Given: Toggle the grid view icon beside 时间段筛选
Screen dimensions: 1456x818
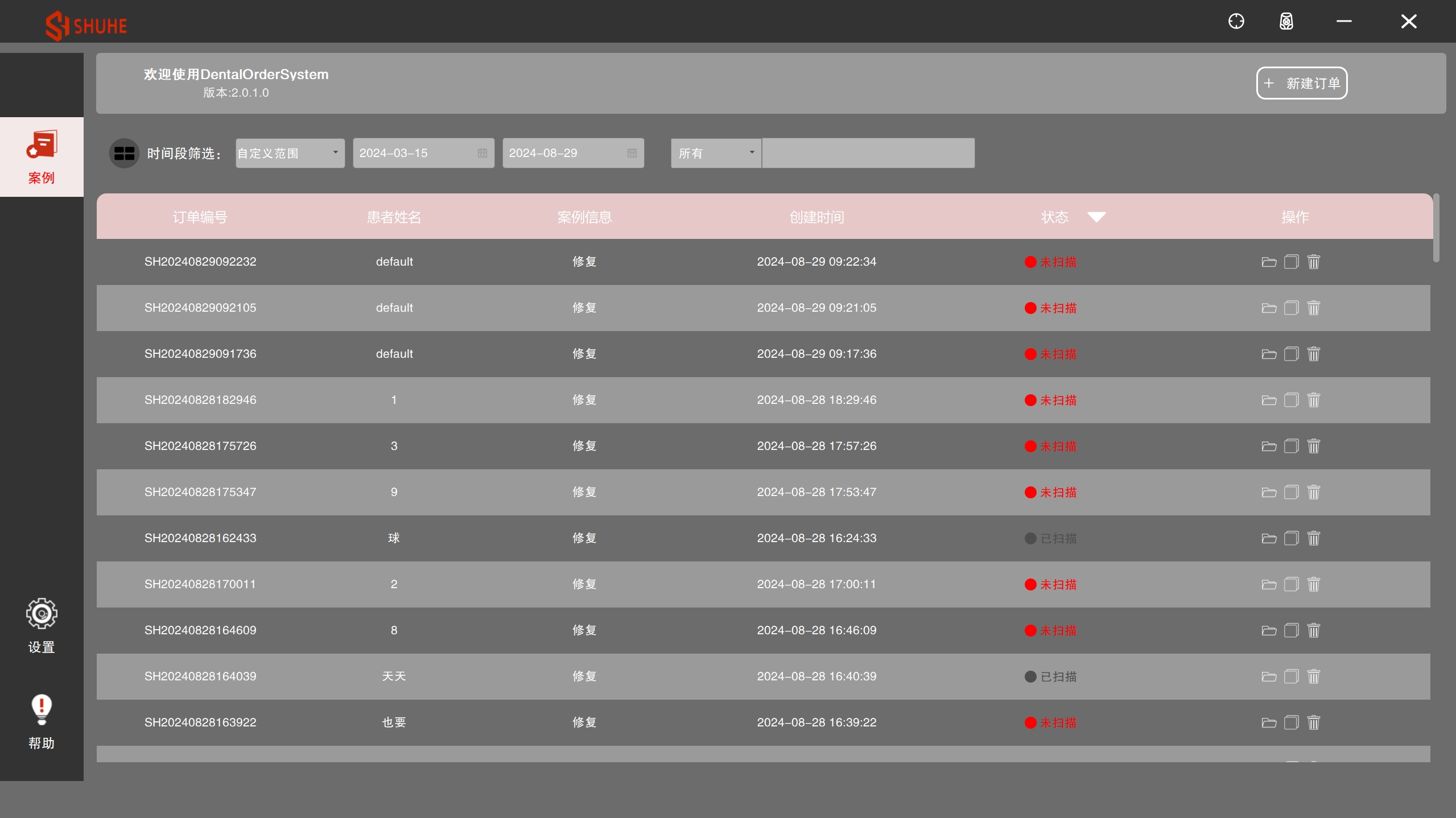Looking at the screenshot, I should point(124,153).
